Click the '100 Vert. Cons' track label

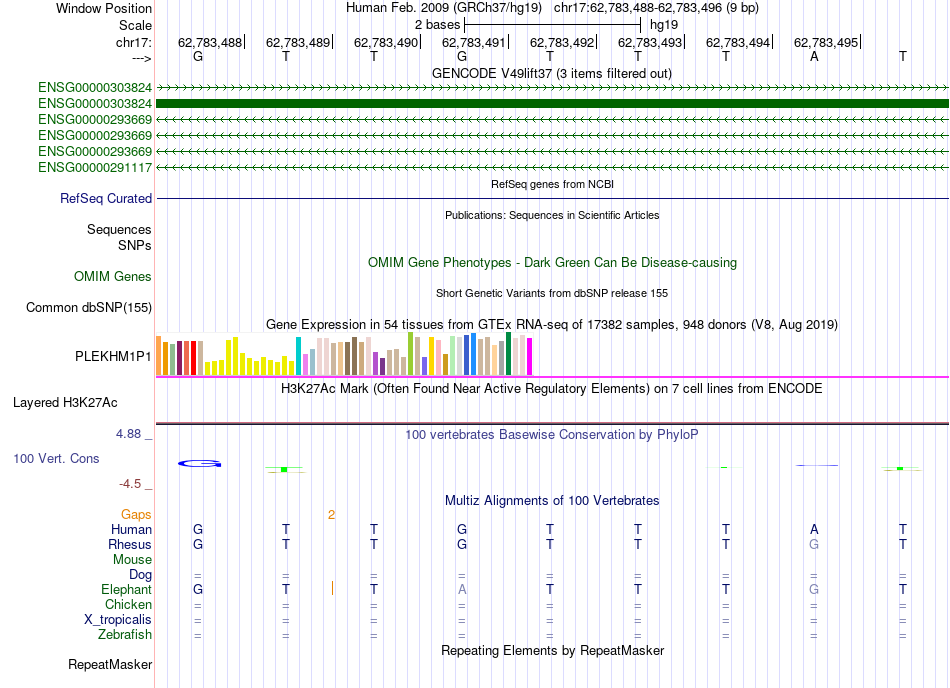56,458
